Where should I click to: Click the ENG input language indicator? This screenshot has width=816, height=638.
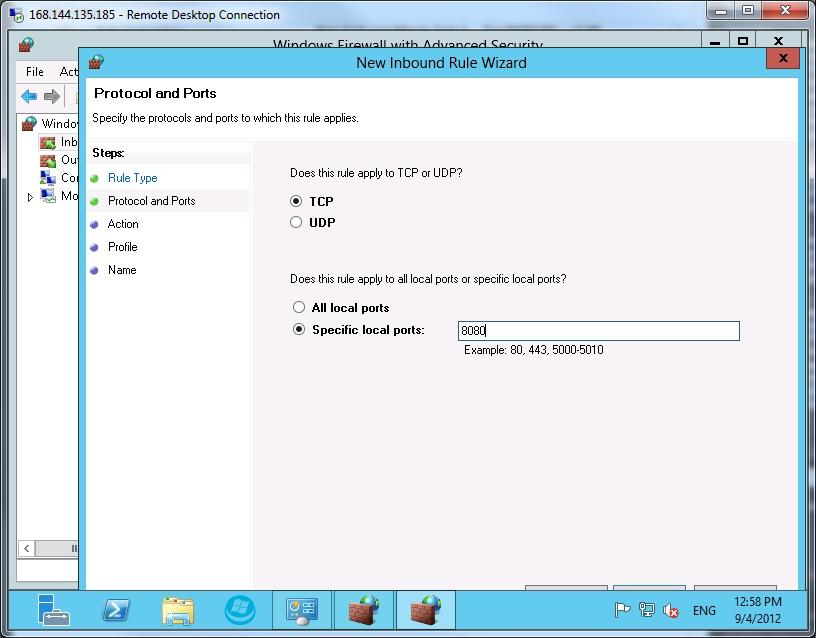coord(704,610)
